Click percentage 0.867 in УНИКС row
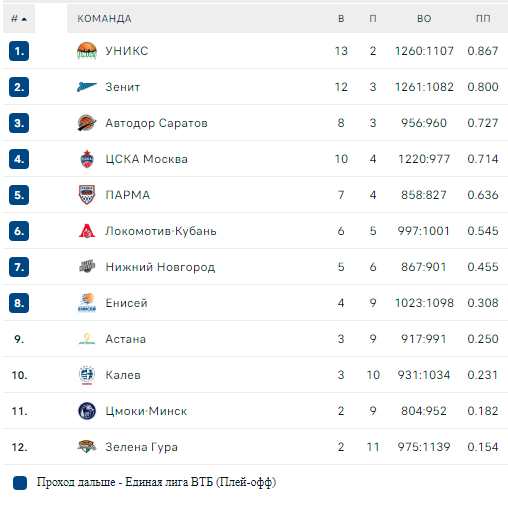Image resolution: width=508 pixels, height=505 pixels. 483,51
